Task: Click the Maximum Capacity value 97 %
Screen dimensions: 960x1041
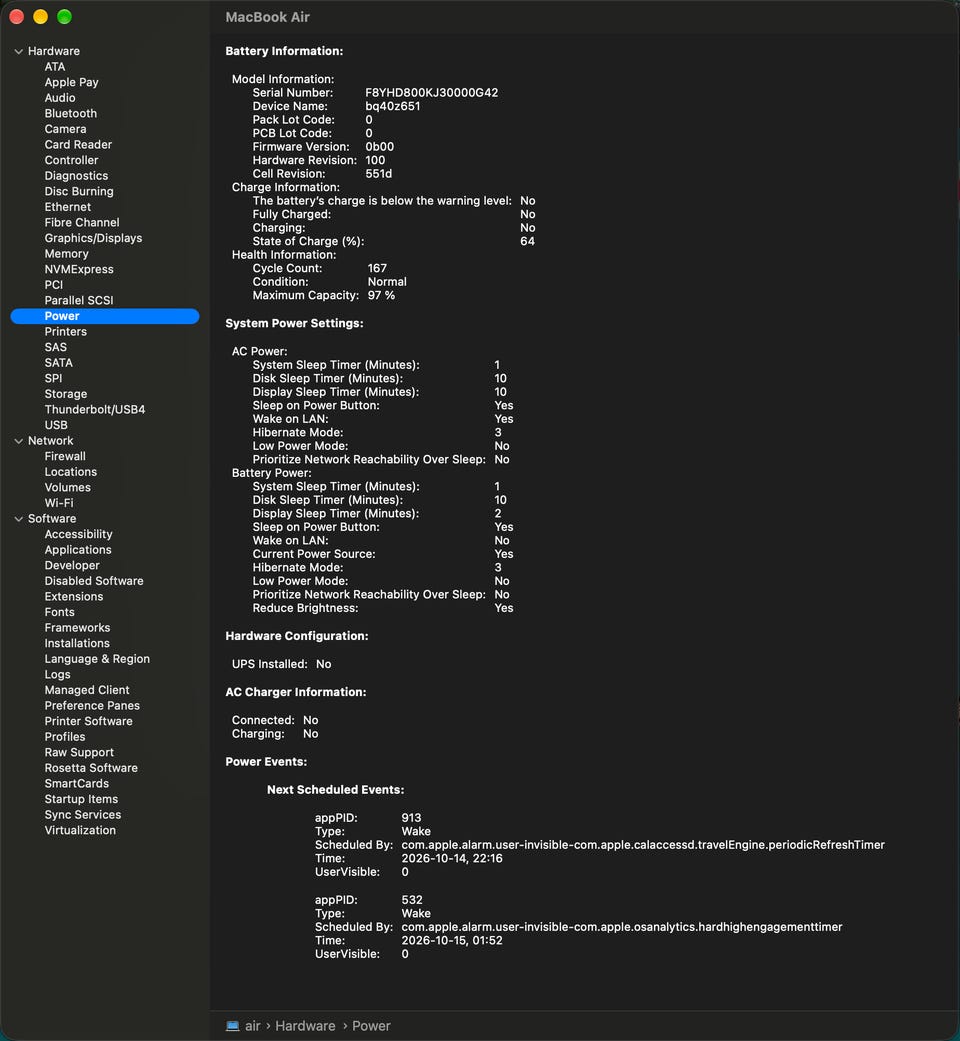Action: tap(381, 295)
